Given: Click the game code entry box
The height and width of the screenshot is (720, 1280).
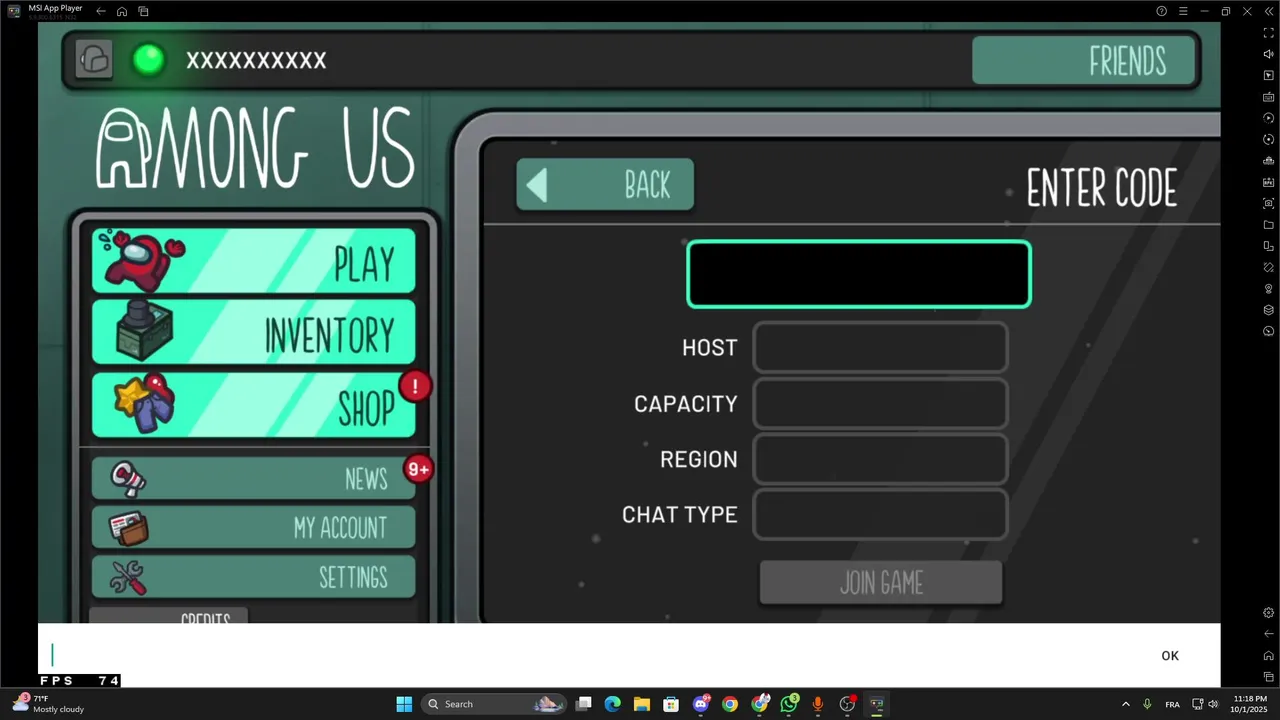Looking at the screenshot, I should click(859, 274).
